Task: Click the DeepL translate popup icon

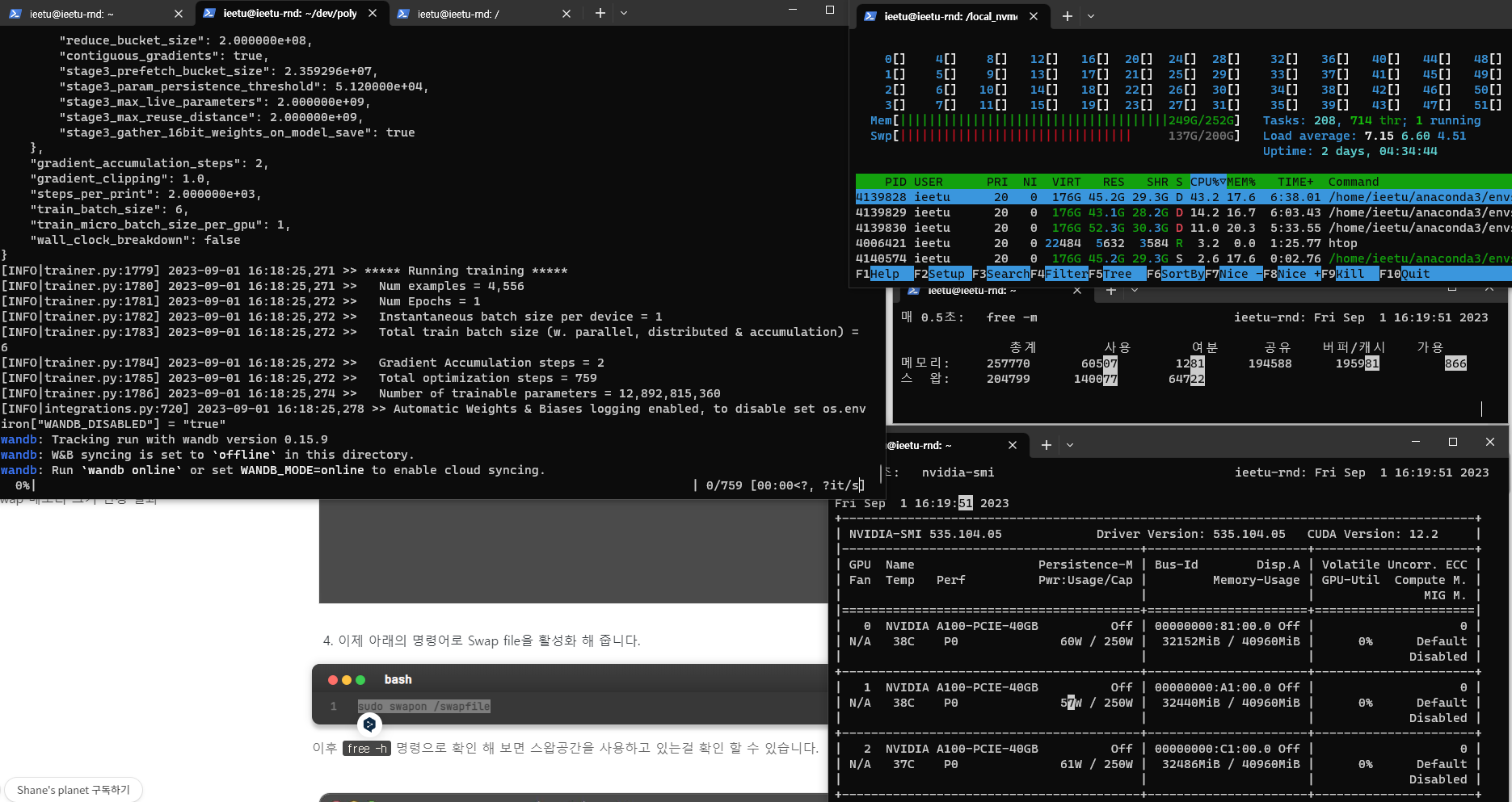Action: pyautogui.click(x=369, y=724)
